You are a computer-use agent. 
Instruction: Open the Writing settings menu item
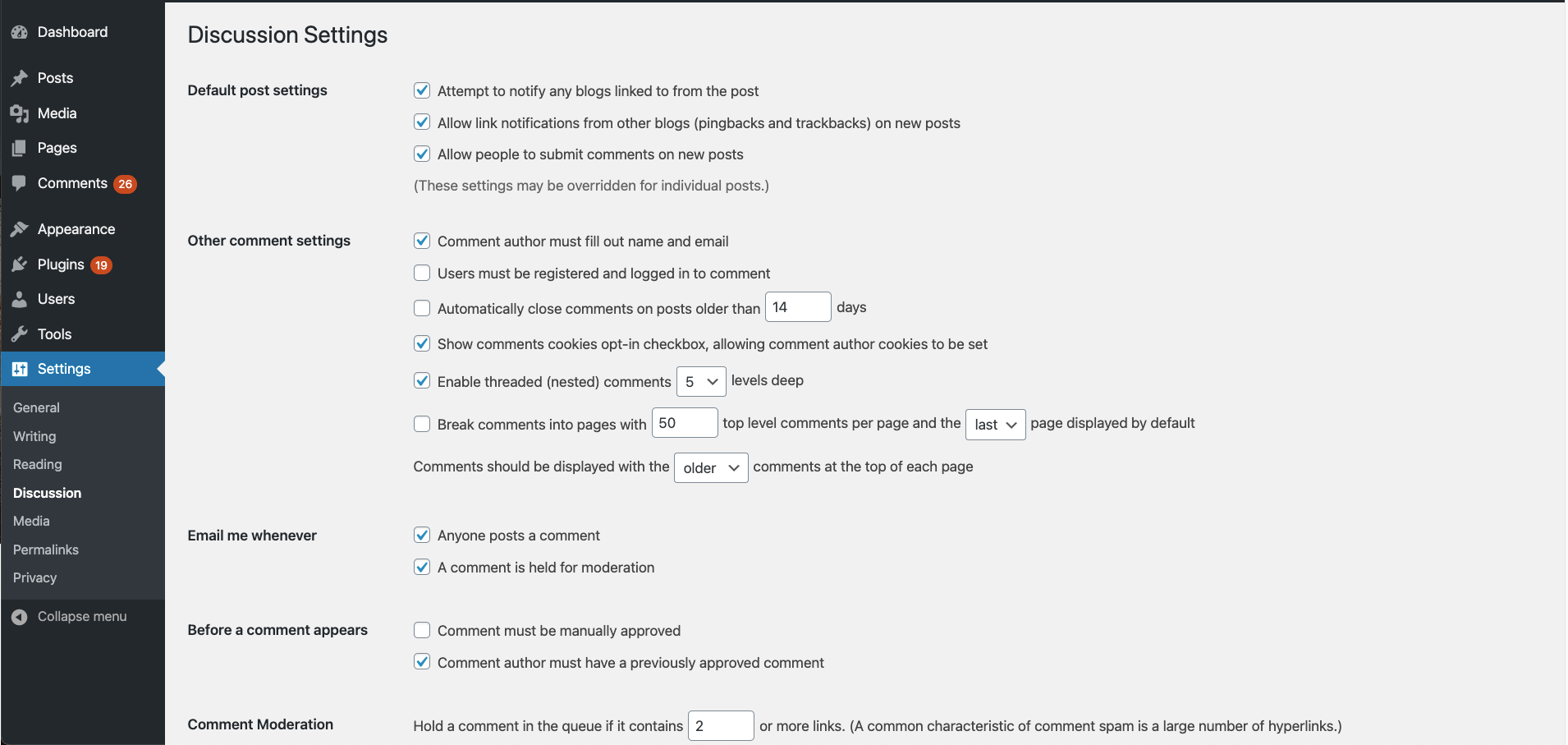[x=34, y=436]
